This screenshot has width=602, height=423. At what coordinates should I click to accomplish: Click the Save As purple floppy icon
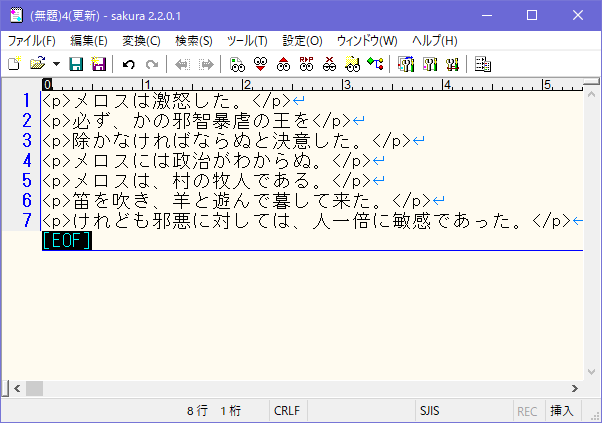tap(99, 64)
